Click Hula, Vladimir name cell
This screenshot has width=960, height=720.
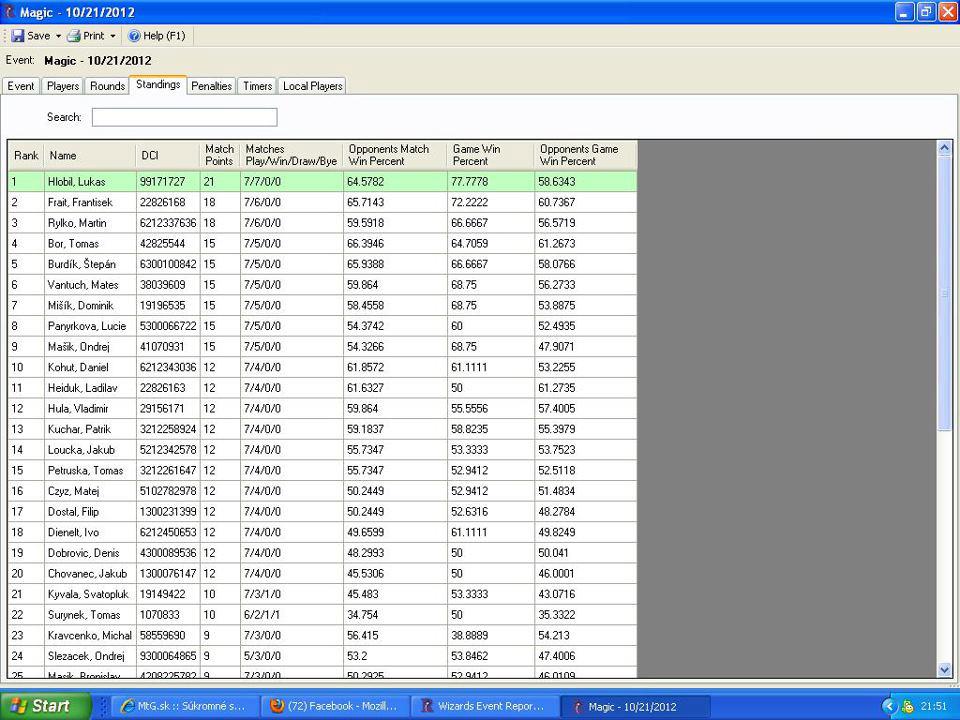(90, 408)
